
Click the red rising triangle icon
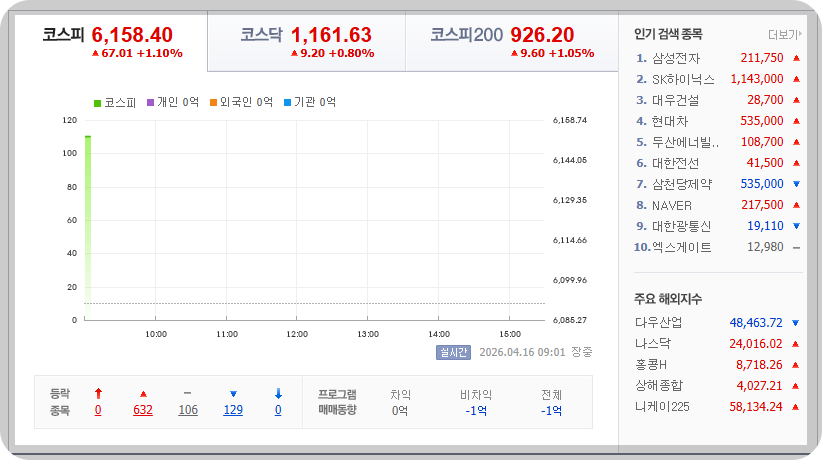[143, 394]
